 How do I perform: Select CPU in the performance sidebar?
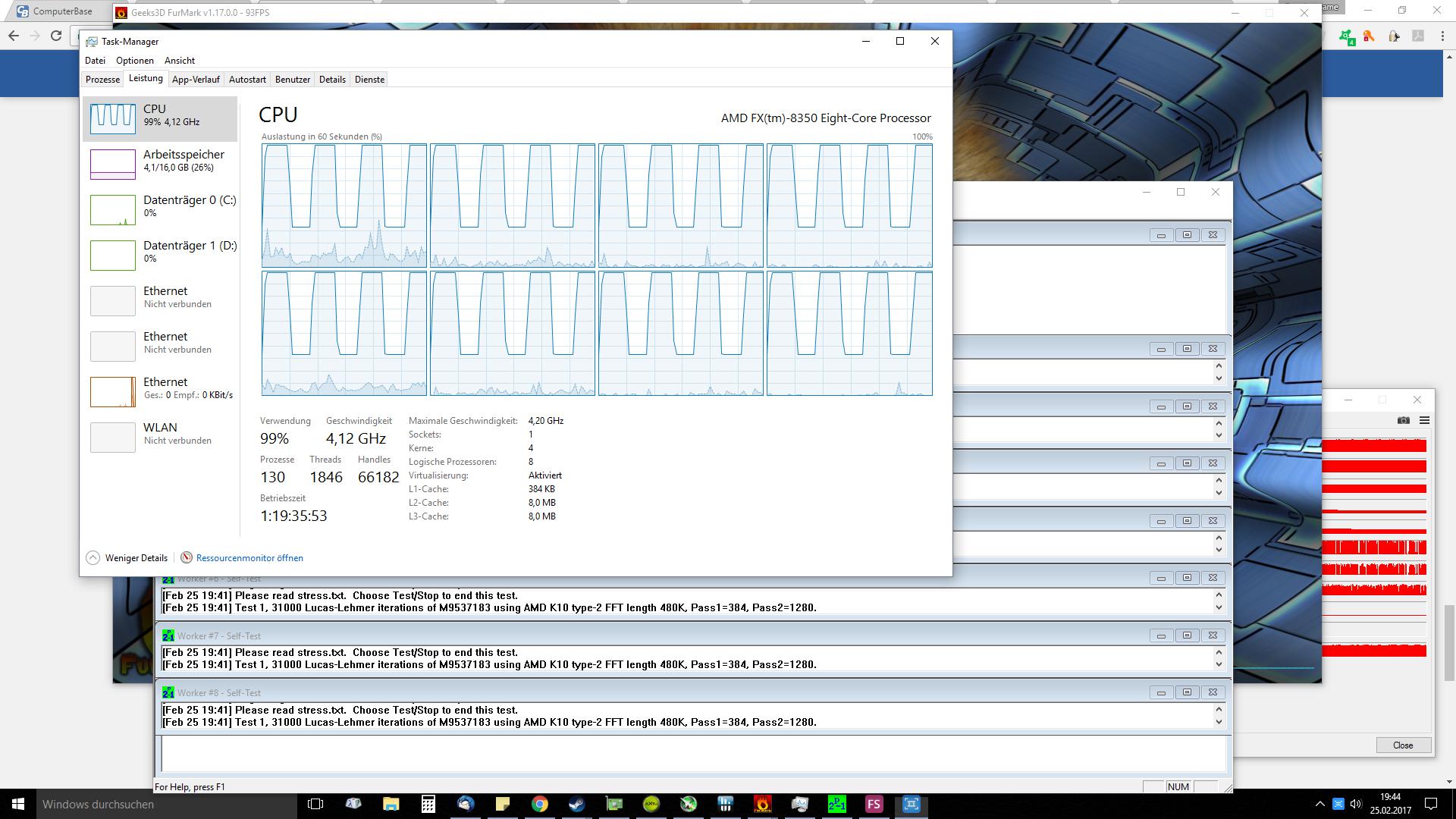160,115
